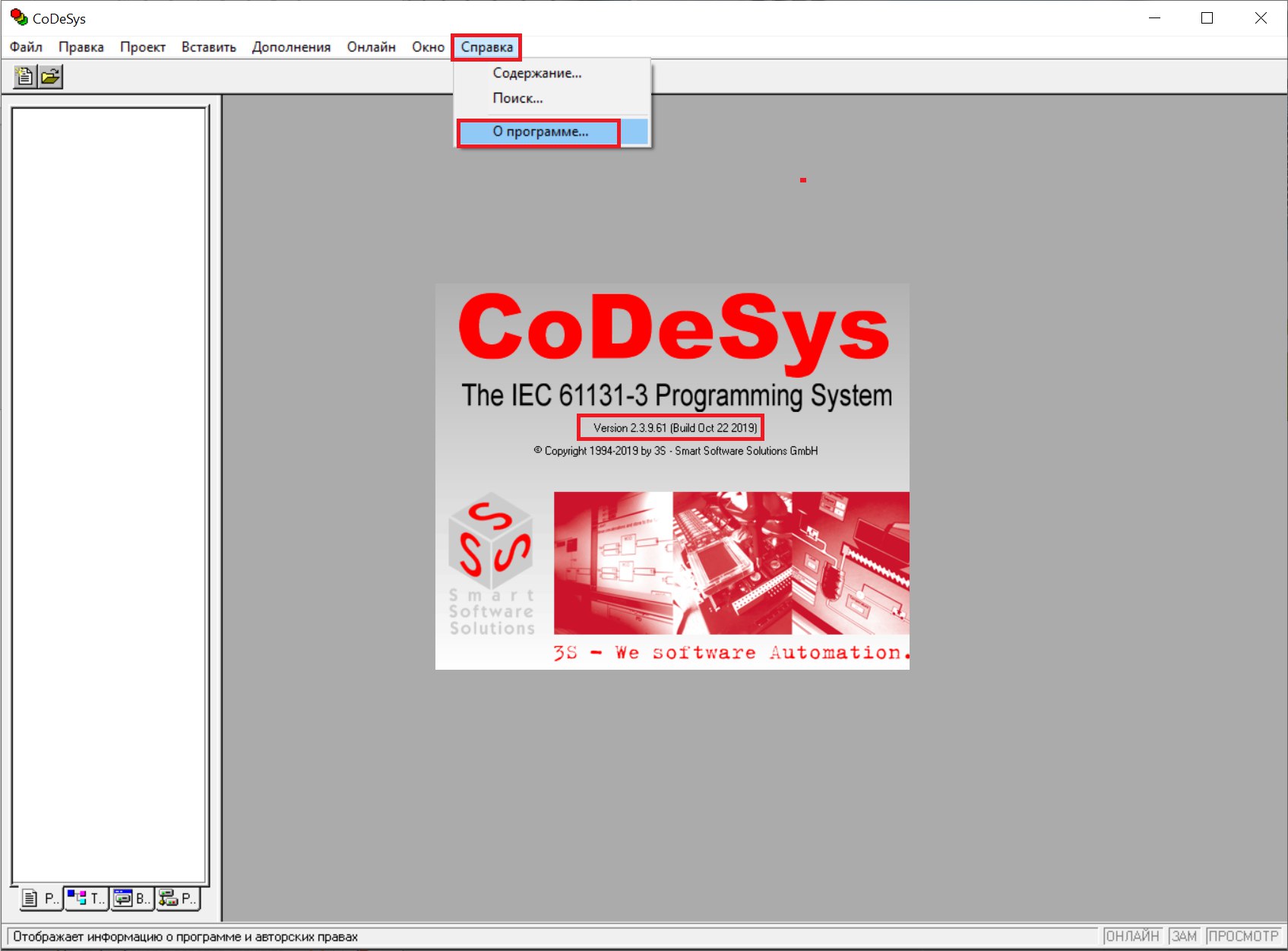Open the Дополнения menu
The image size is (1288, 951).
(x=292, y=47)
